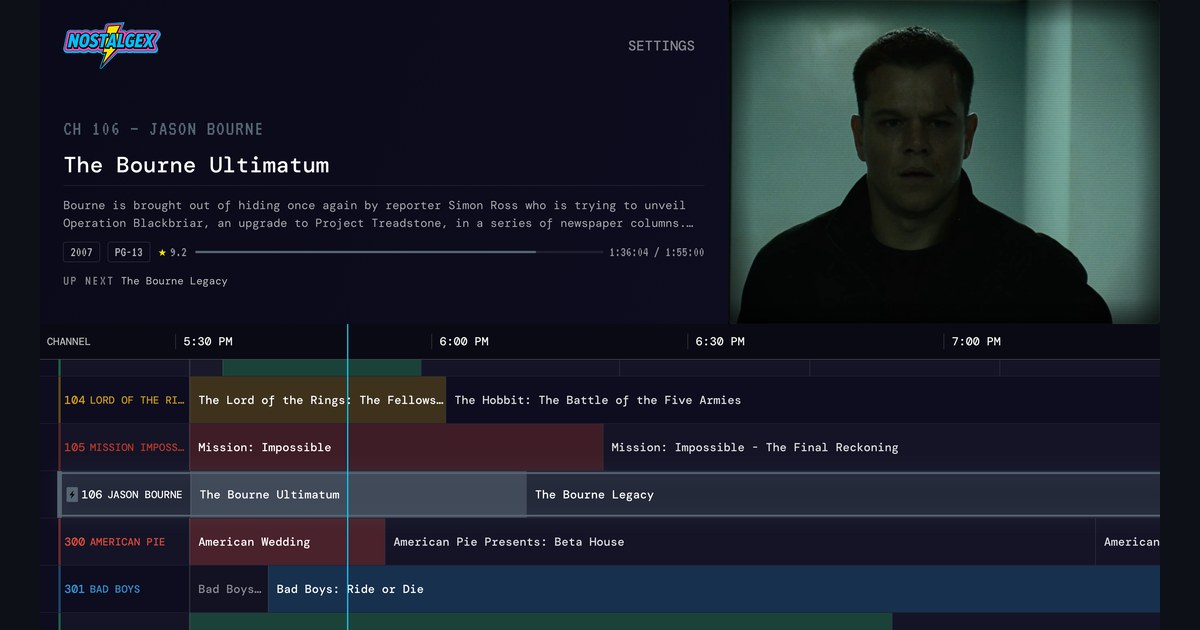Click the CH 106 - JASON BOURNE label
This screenshot has height=630, width=1200.
(x=163, y=129)
